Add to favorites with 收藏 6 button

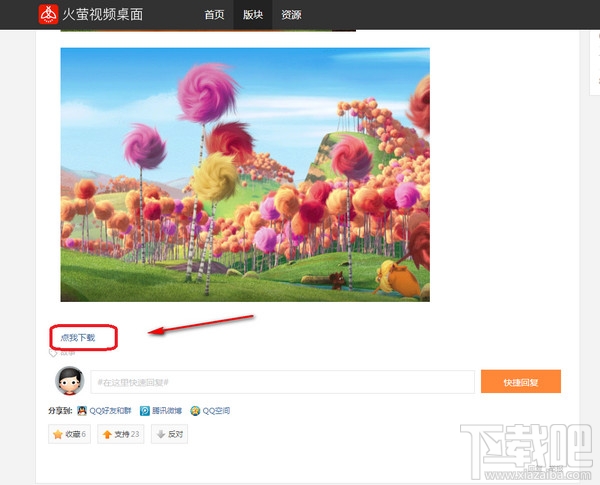[x=69, y=434]
